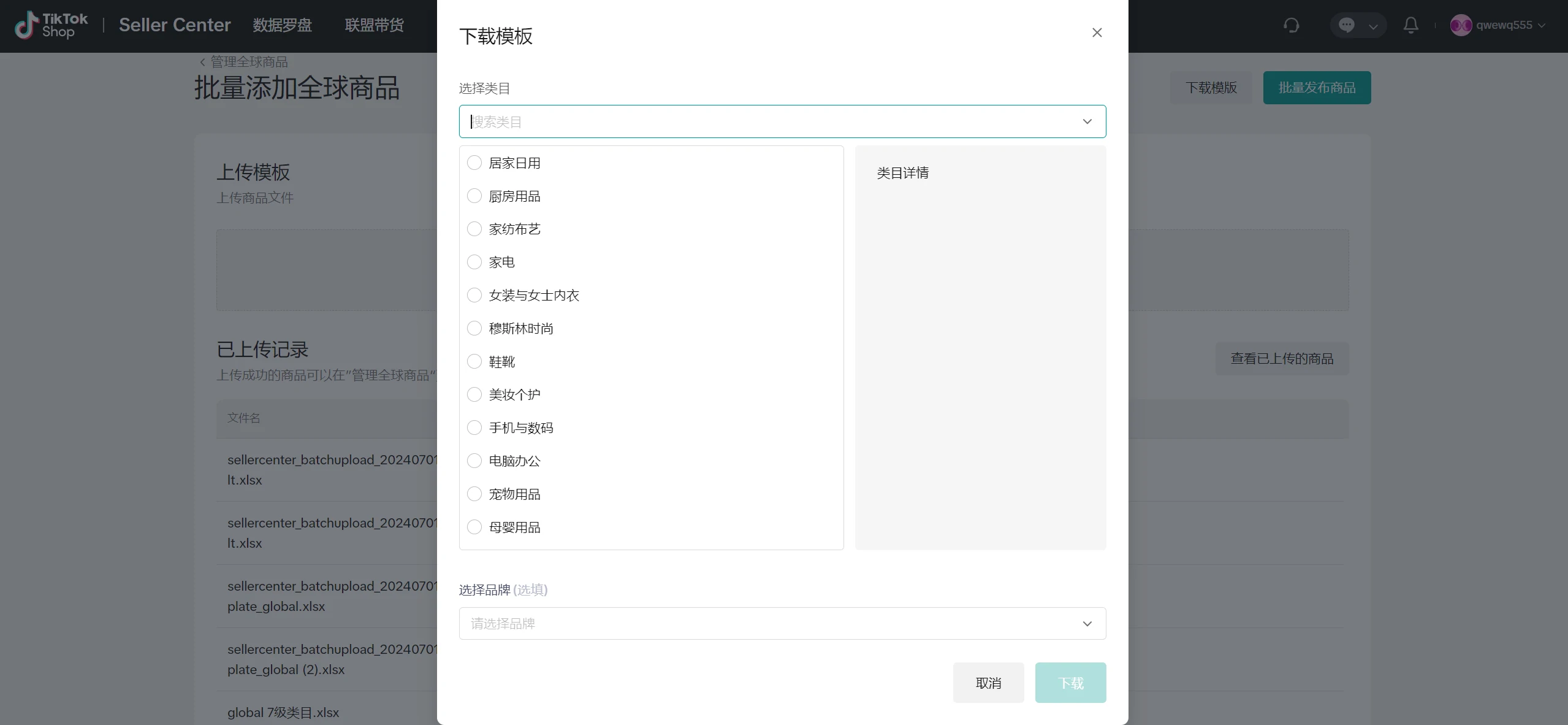The height and width of the screenshot is (725, 1568).
Task: Expand chevron next to chat bubble
Action: click(x=1373, y=26)
